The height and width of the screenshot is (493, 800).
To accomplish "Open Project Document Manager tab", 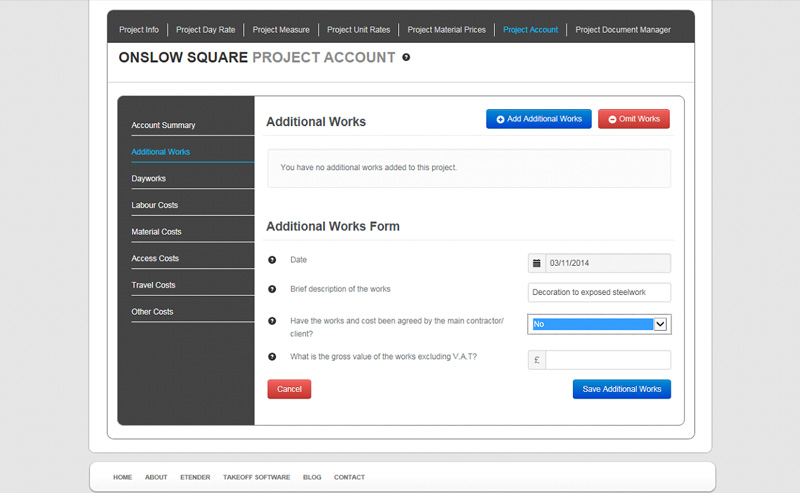I will click(x=623, y=30).
